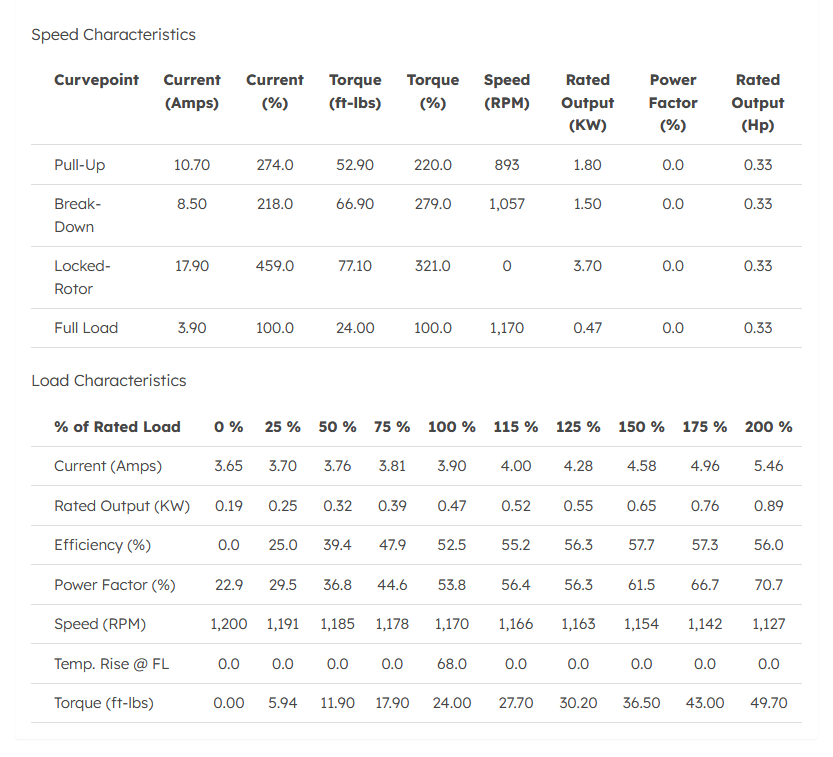Click the Speed Characteristics section heading
The height and width of the screenshot is (757, 833).
point(113,35)
